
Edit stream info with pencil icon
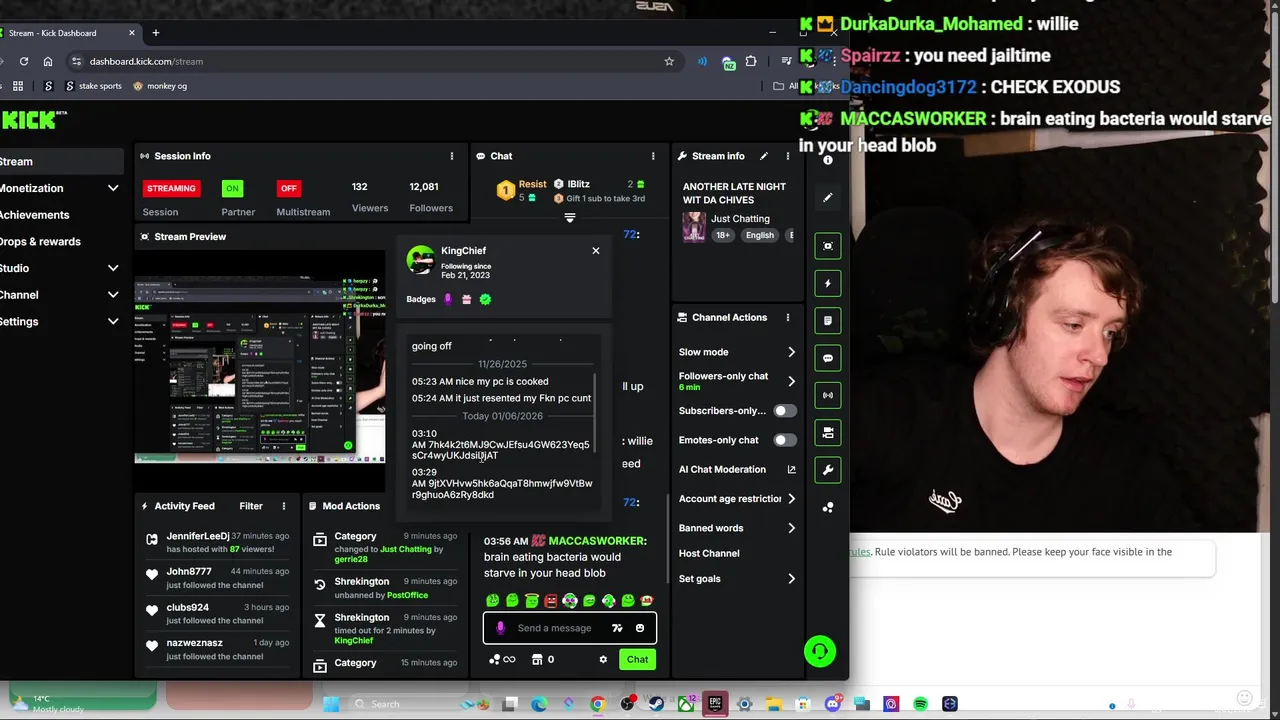(x=764, y=156)
